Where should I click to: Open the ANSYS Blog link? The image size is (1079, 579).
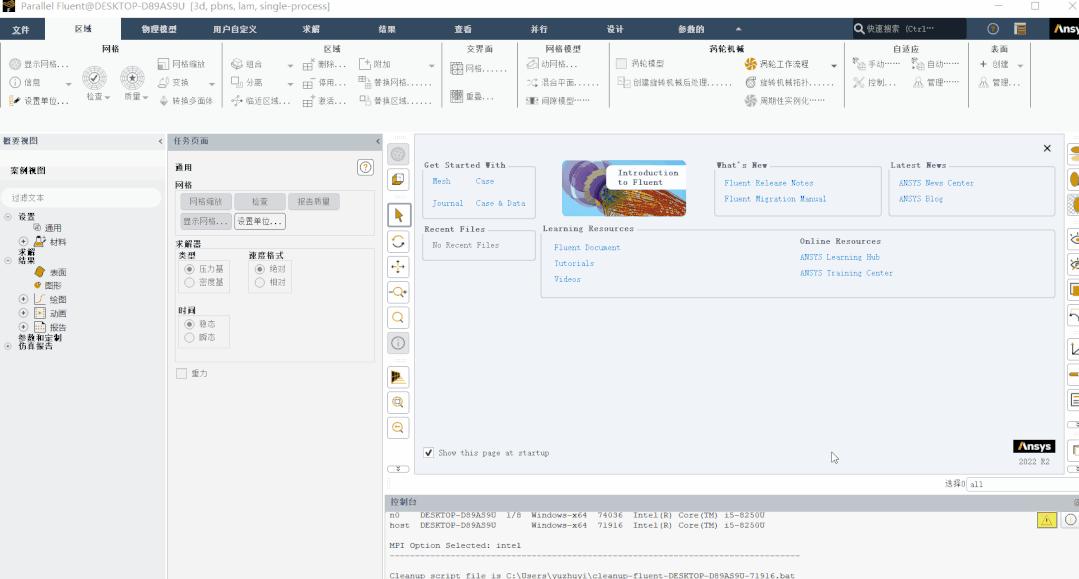(x=921, y=199)
